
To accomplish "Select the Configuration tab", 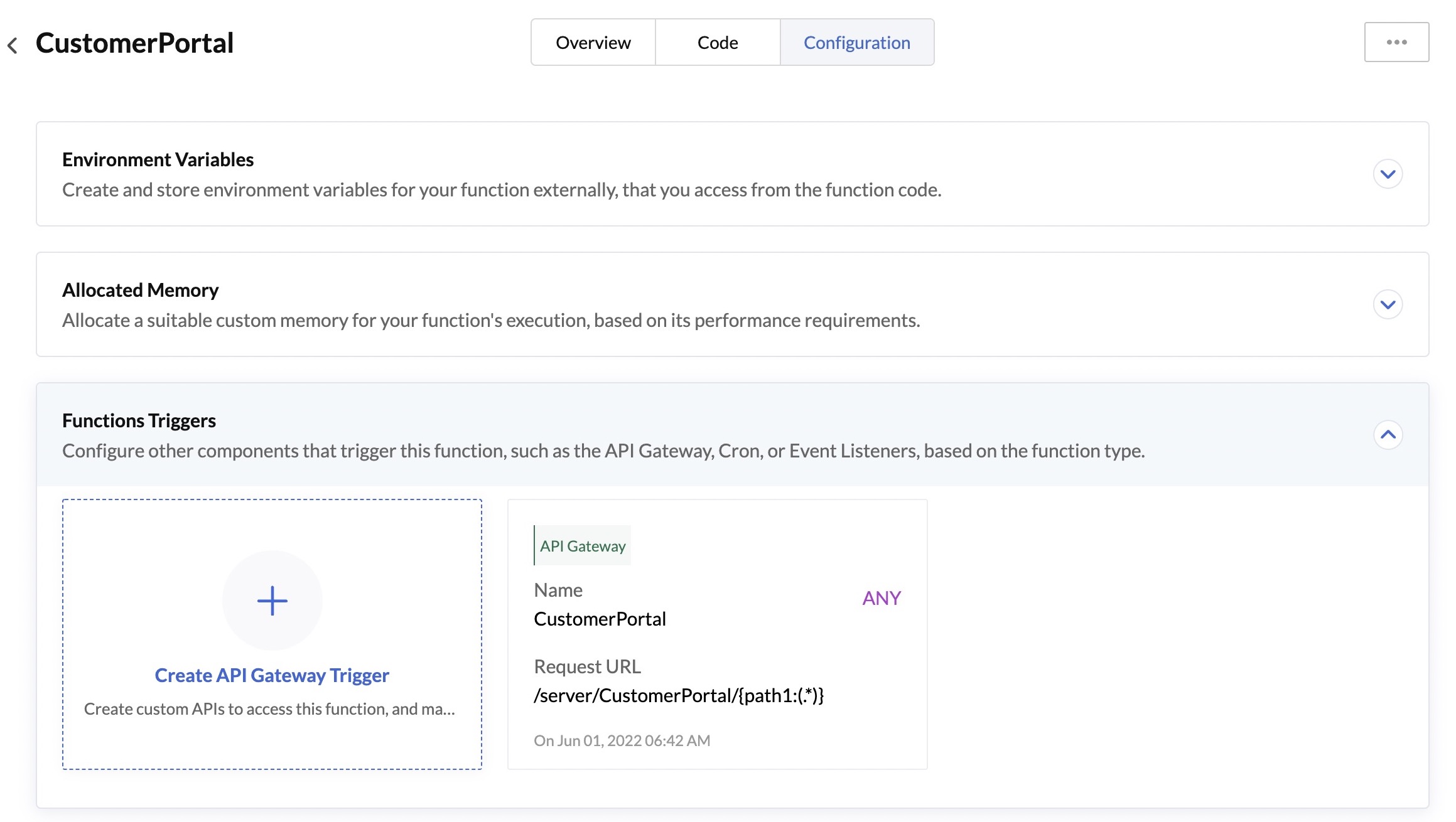I will tap(858, 42).
